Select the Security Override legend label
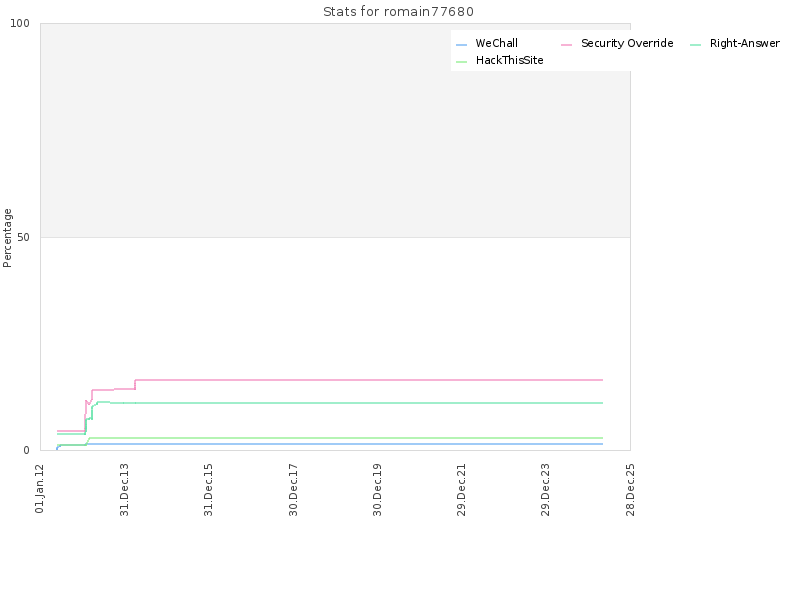 click(x=627, y=43)
